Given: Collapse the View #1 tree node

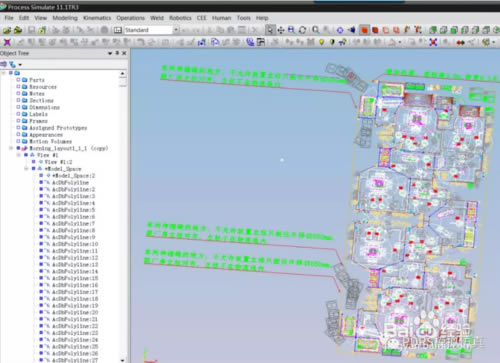Looking at the screenshot, I should coord(19,155).
